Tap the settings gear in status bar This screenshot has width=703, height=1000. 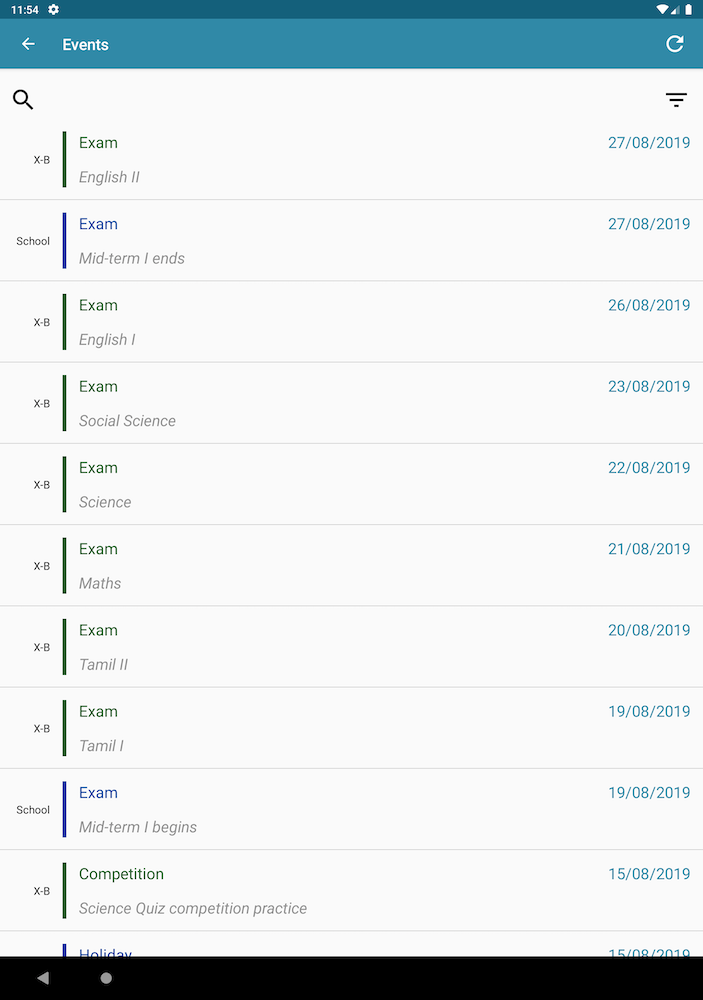click(x=53, y=9)
